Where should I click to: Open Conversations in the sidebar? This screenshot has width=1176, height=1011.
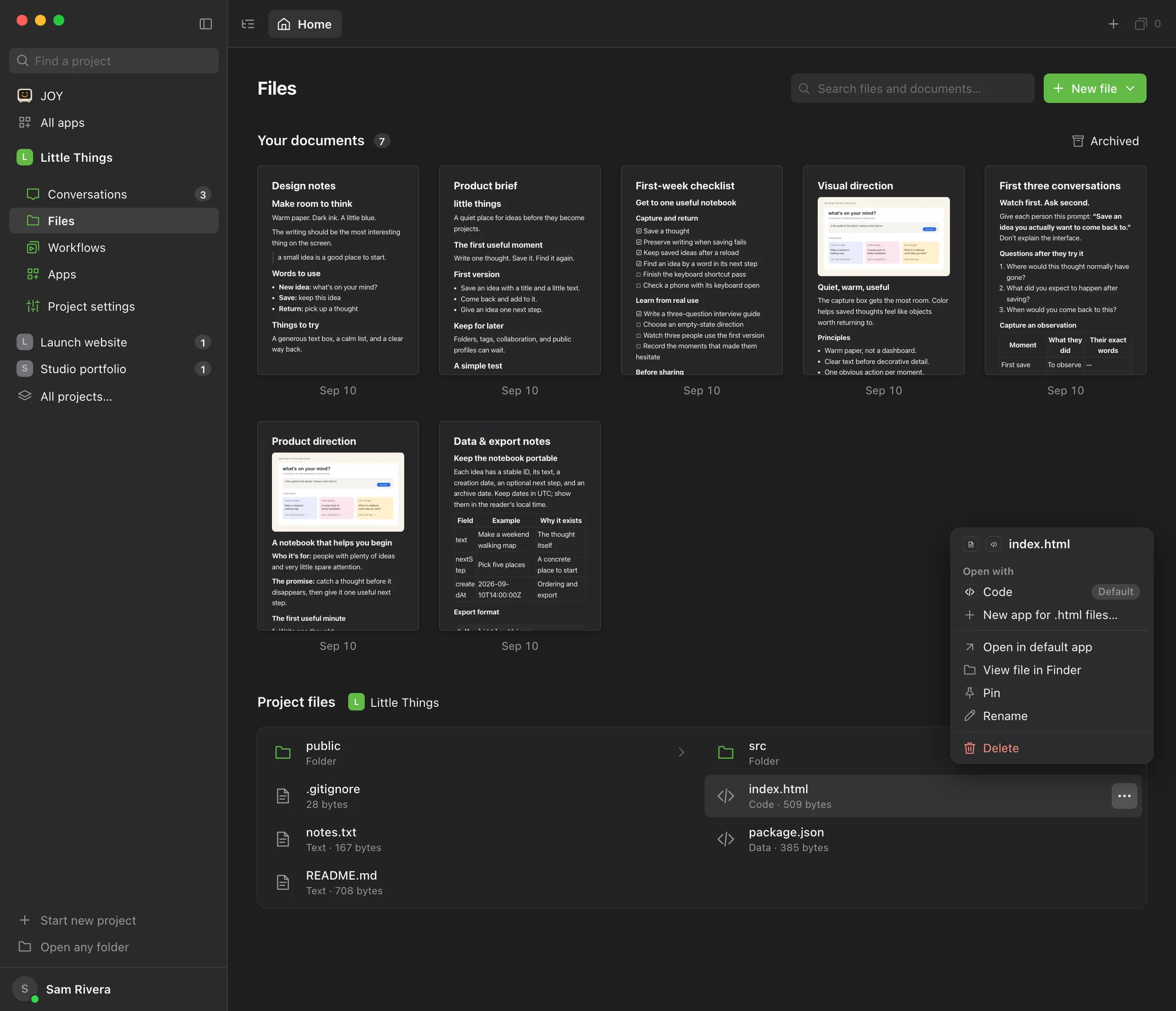113,194
